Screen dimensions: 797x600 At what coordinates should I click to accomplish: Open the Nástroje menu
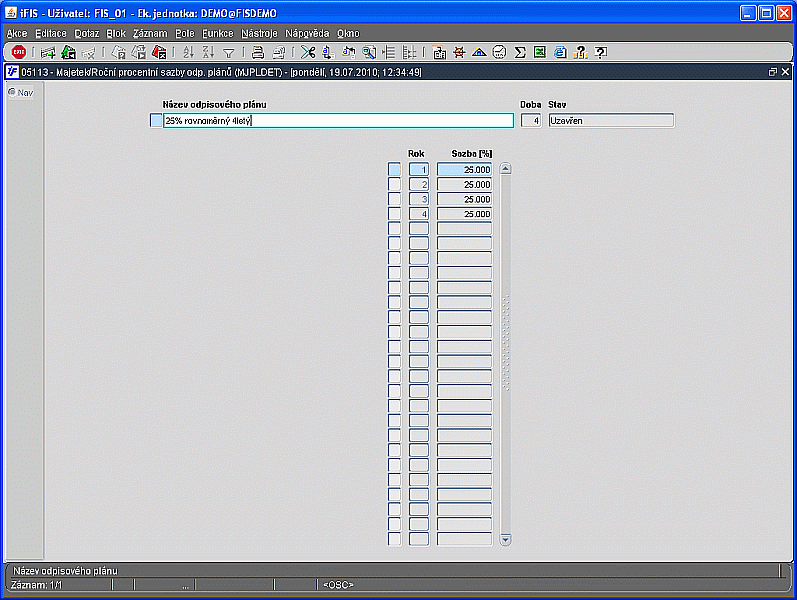tap(259, 33)
